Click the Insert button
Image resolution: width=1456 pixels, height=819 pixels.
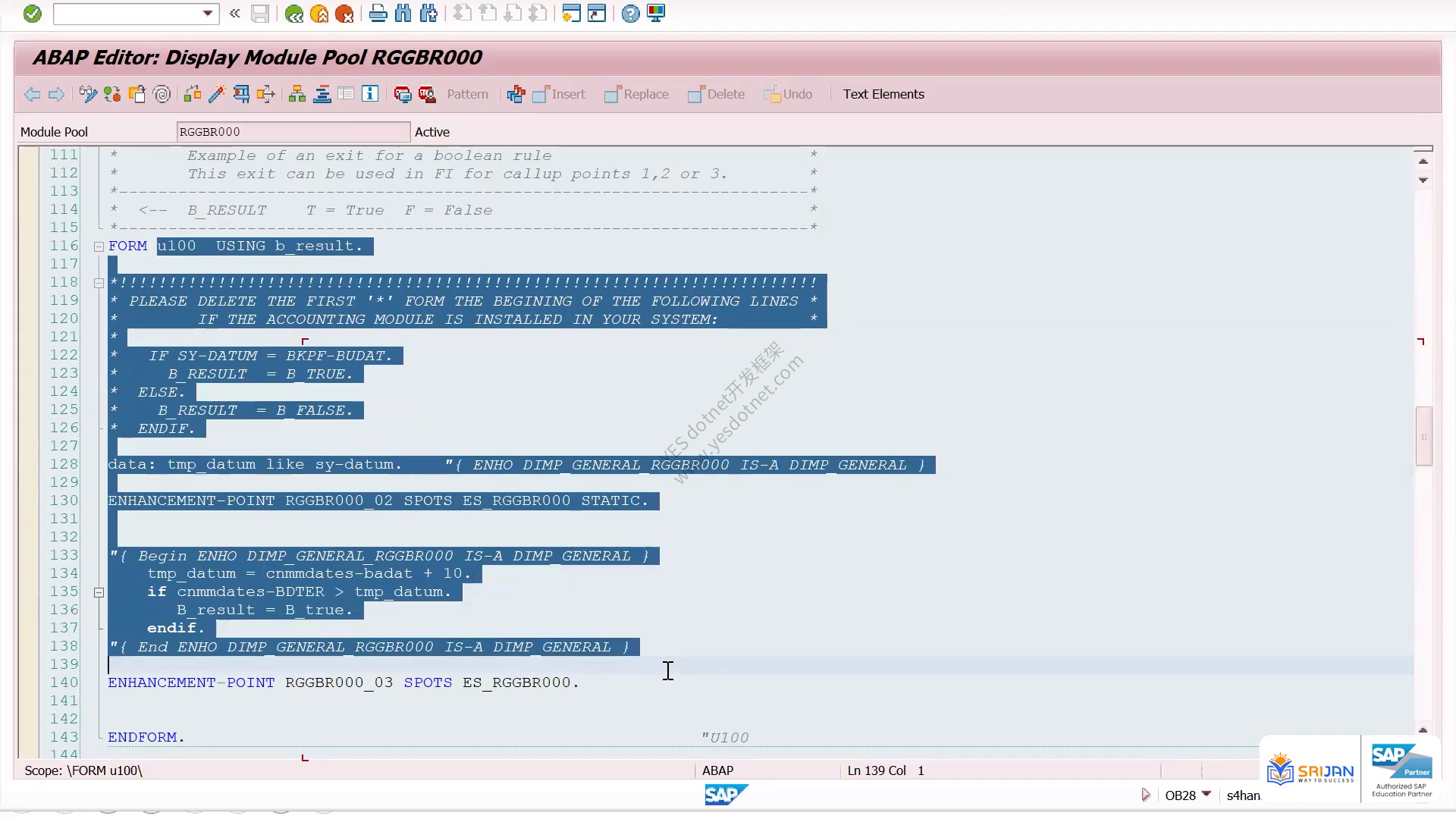coord(559,94)
